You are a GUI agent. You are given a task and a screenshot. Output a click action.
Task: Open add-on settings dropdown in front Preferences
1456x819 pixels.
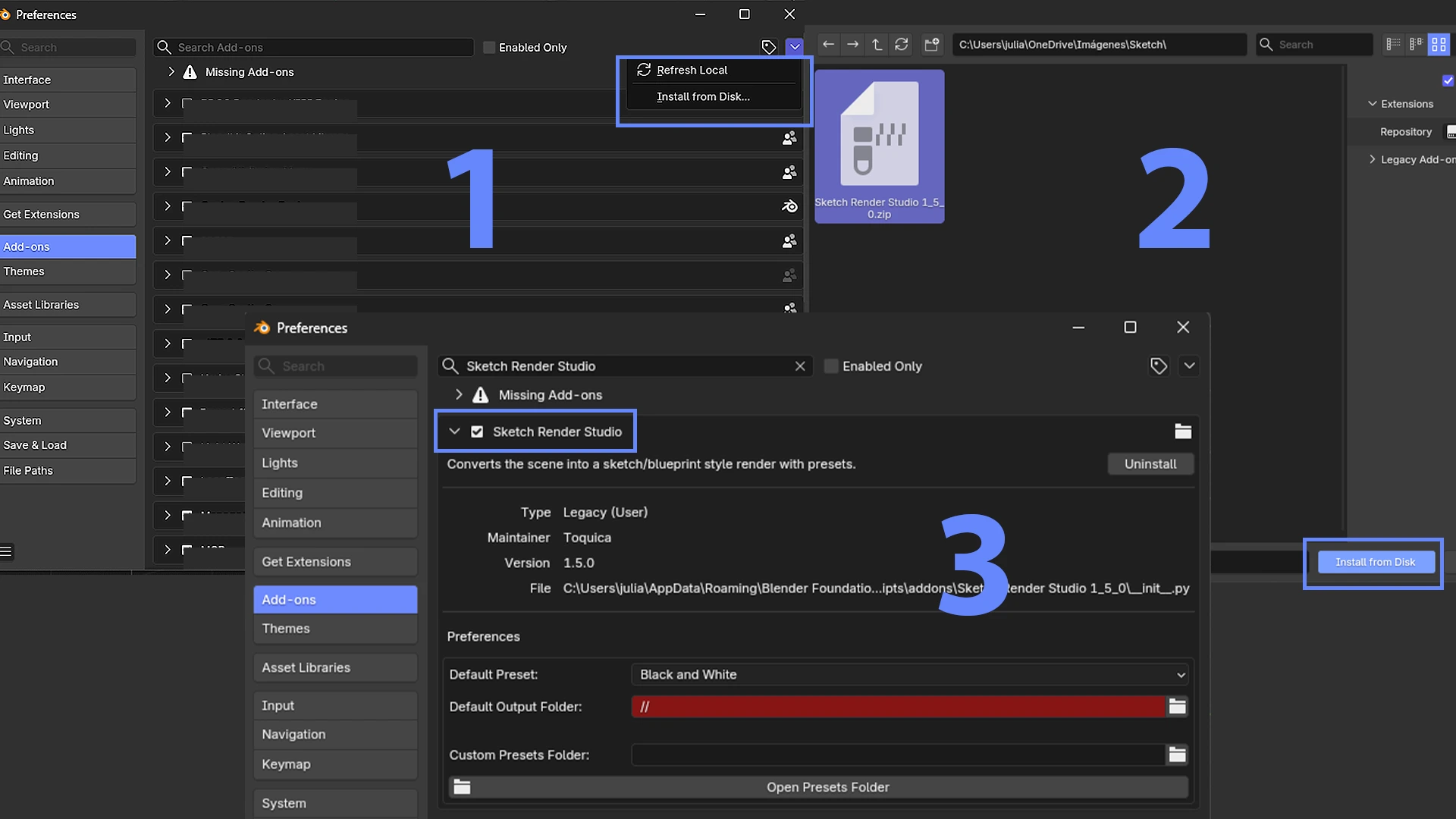pos(1189,366)
